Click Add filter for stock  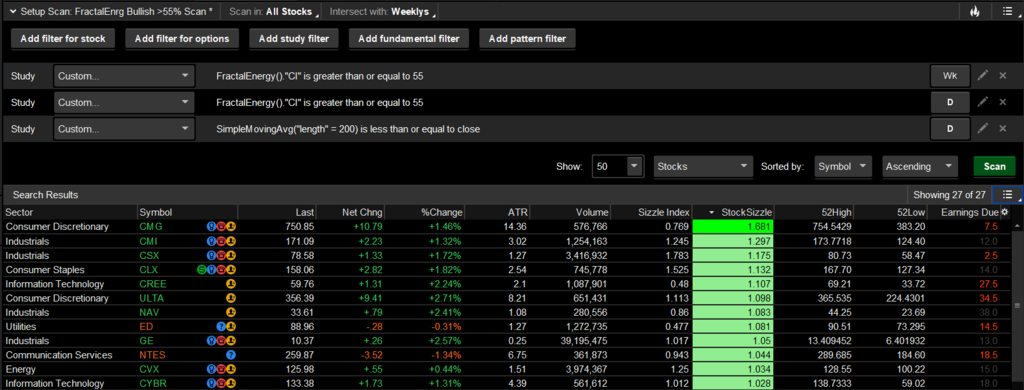click(63, 39)
